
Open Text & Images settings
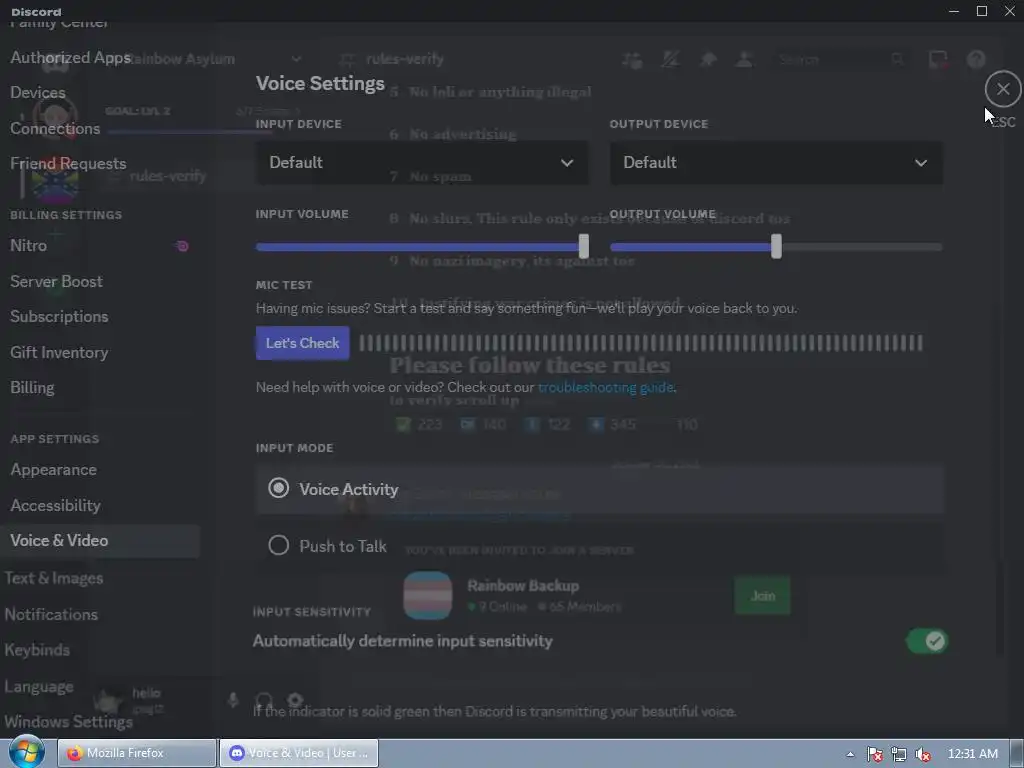point(54,578)
